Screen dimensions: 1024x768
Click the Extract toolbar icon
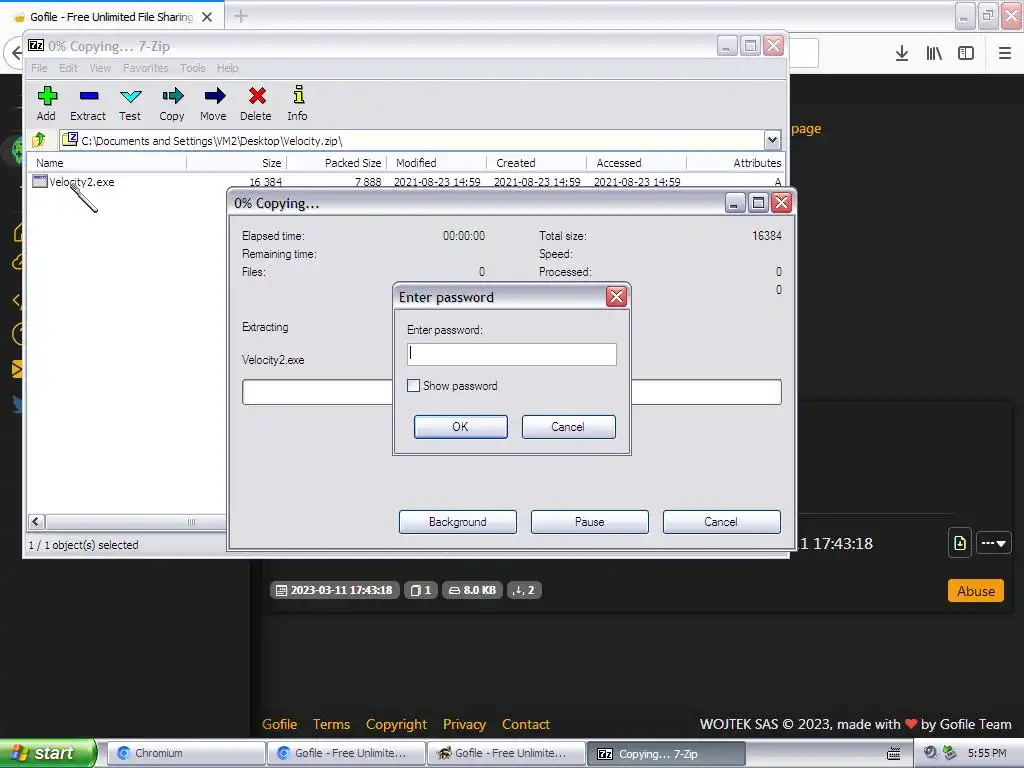point(88,103)
